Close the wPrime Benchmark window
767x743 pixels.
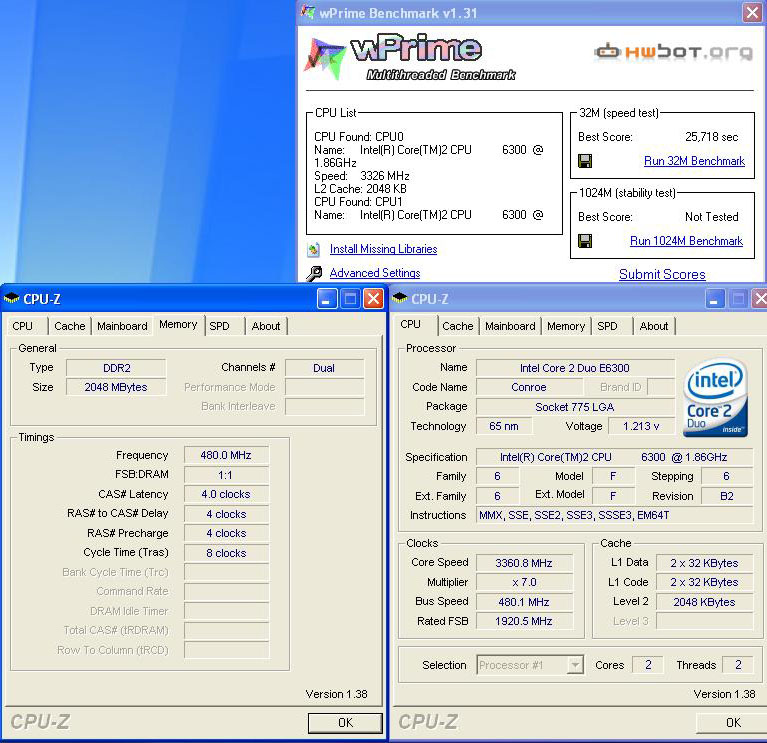(752, 12)
